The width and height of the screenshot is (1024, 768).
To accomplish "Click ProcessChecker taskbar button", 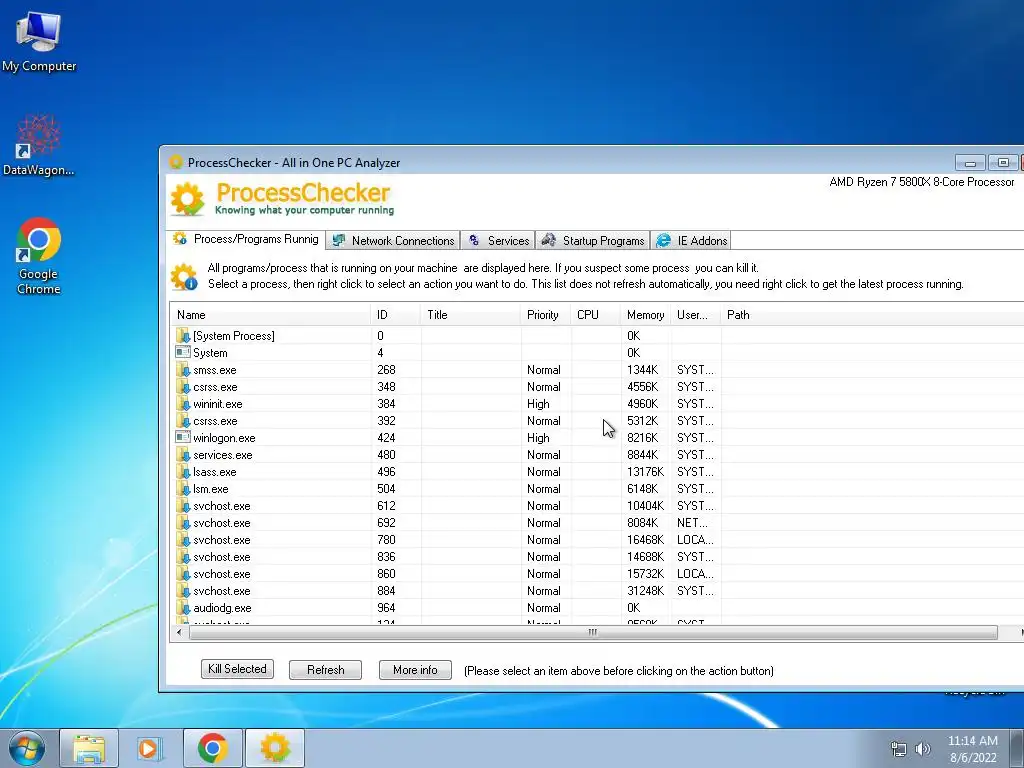I will [x=274, y=748].
